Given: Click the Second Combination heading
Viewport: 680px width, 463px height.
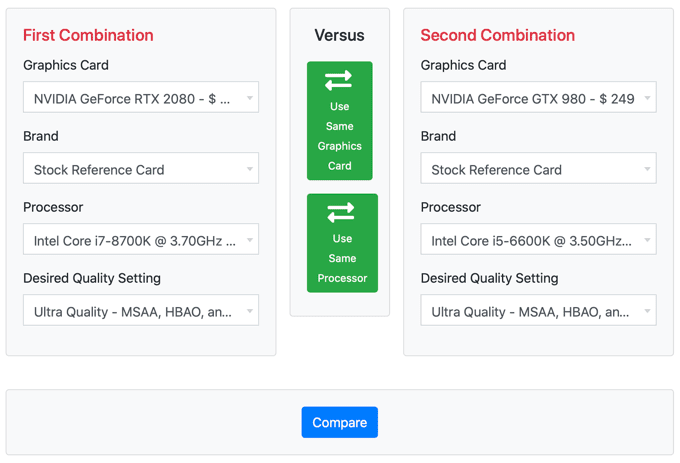Looking at the screenshot, I should (x=497, y=35).
